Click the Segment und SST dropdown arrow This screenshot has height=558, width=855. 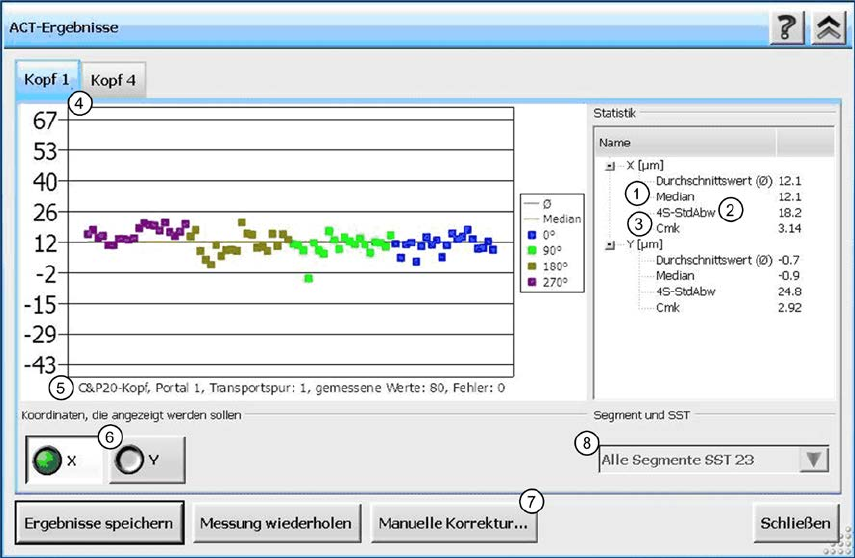point(814,460)
